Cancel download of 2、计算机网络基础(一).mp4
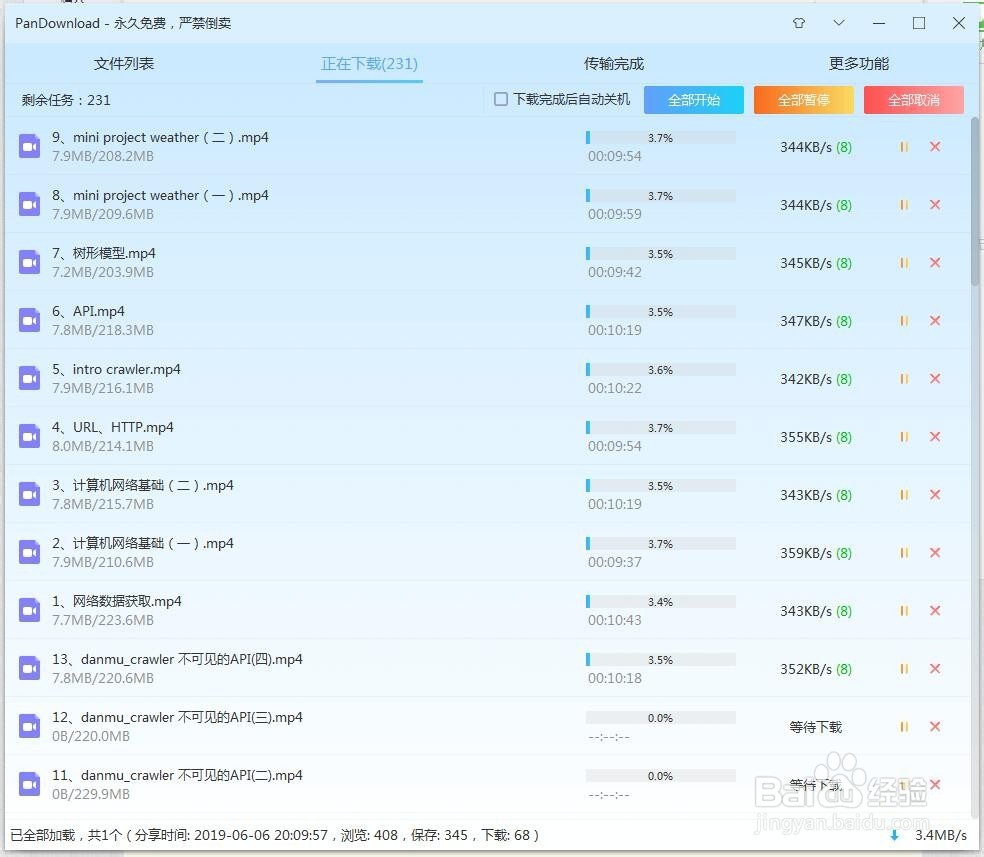984x857 pixels. 935,553
